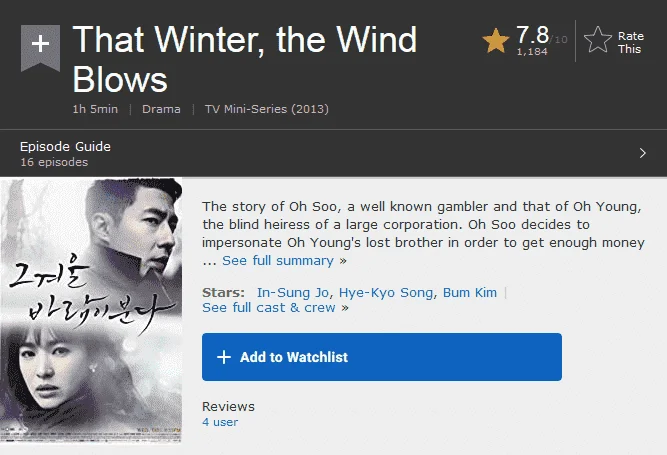The height and width of the screenshot is (455, 667).
Task: Open the See full summary link
Action: pyautogui.click(x=278, y=260)
